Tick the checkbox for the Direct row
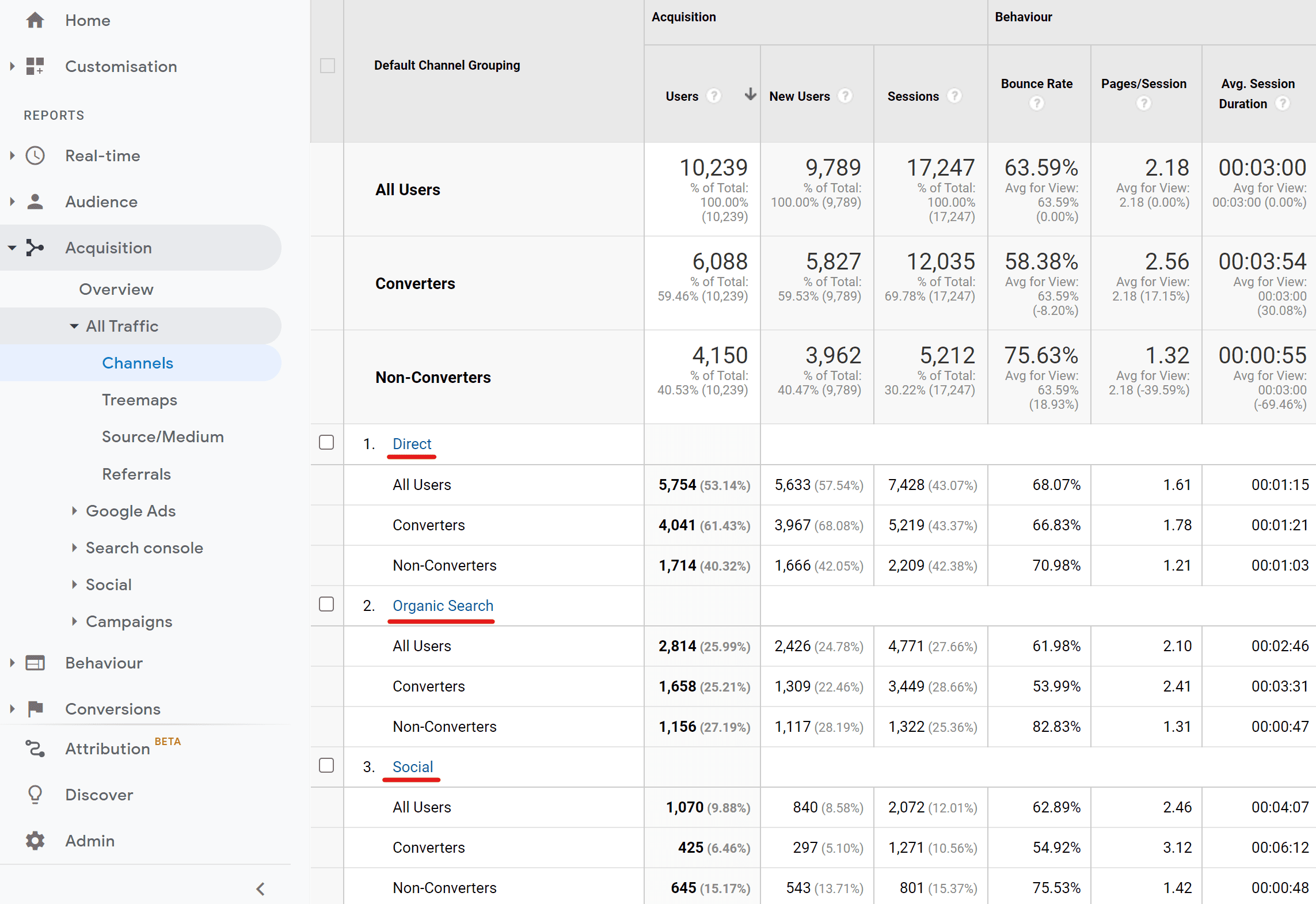 click(326, 442)
